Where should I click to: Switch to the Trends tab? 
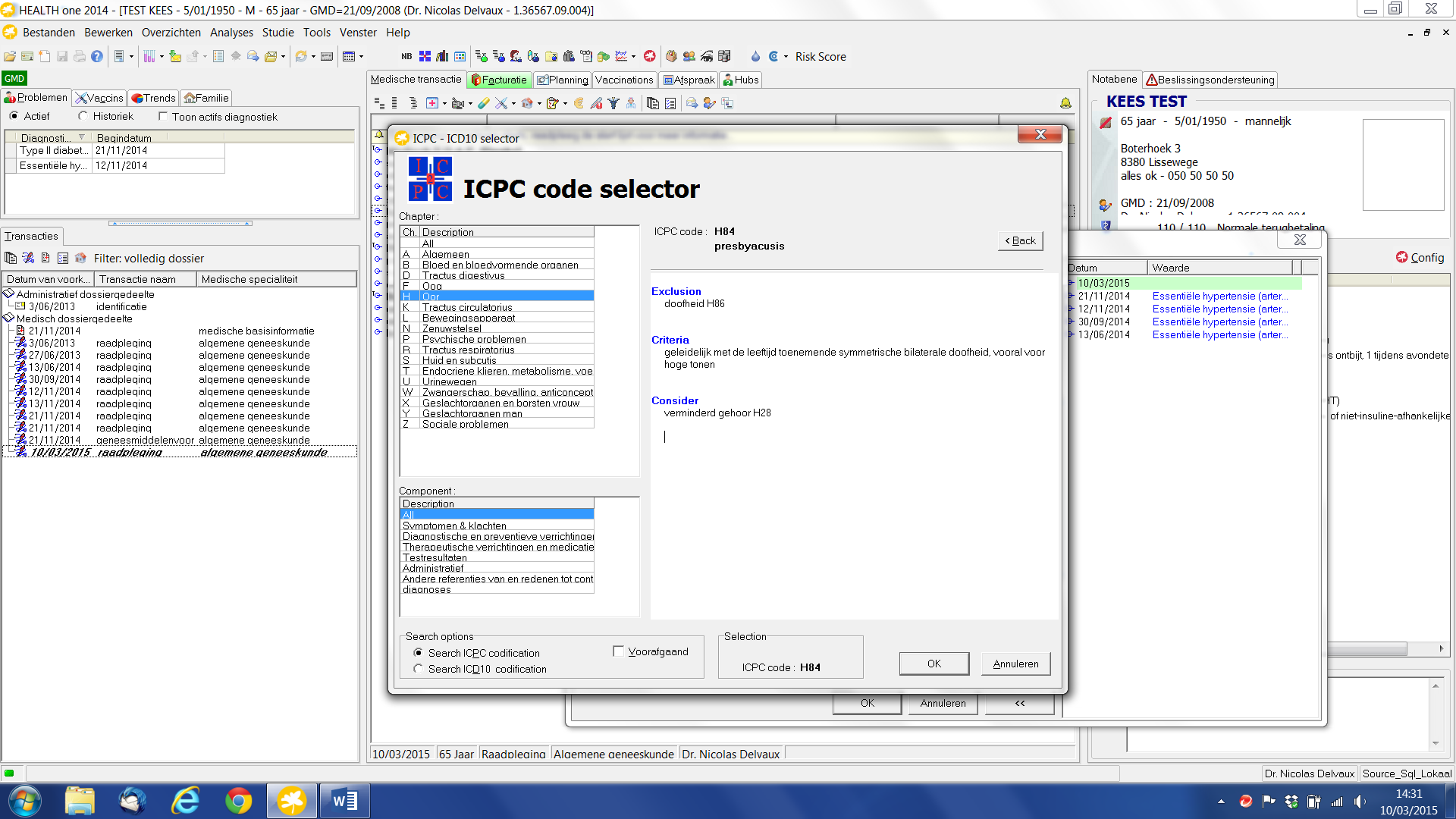click(154, 98)
